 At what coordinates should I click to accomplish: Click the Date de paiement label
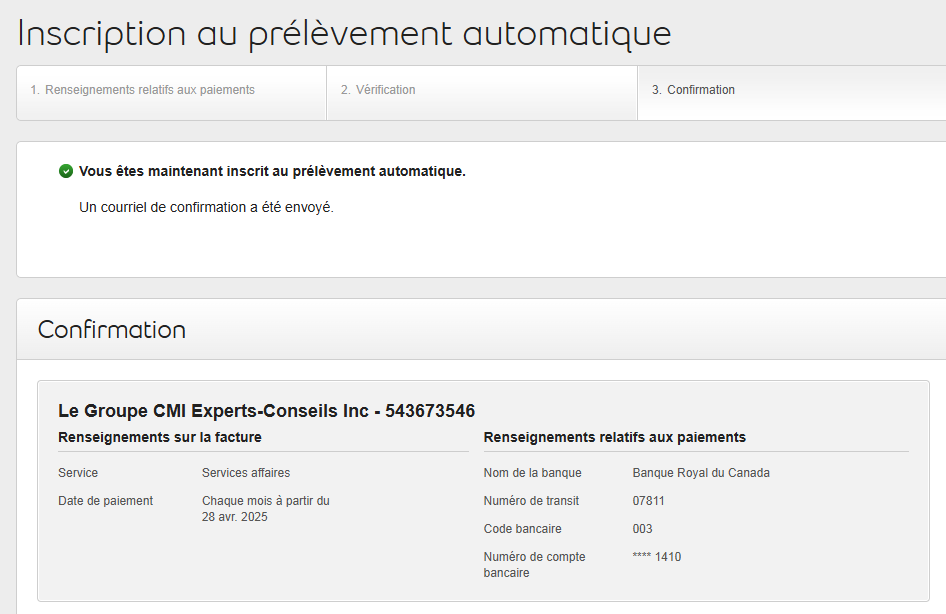click(106, 501)
